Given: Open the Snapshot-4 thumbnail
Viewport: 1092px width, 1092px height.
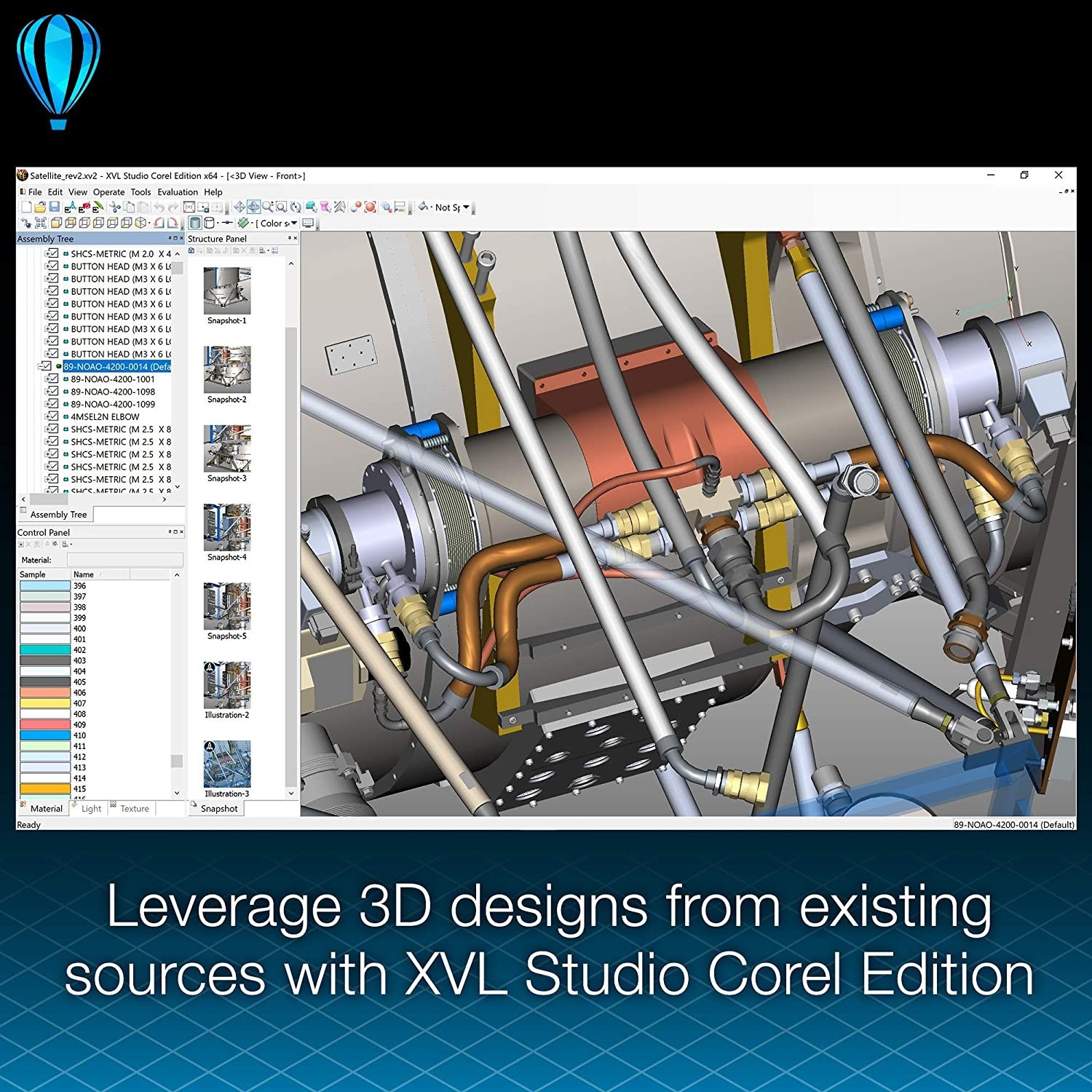Looking at the screenshot, I should [227, 527].
